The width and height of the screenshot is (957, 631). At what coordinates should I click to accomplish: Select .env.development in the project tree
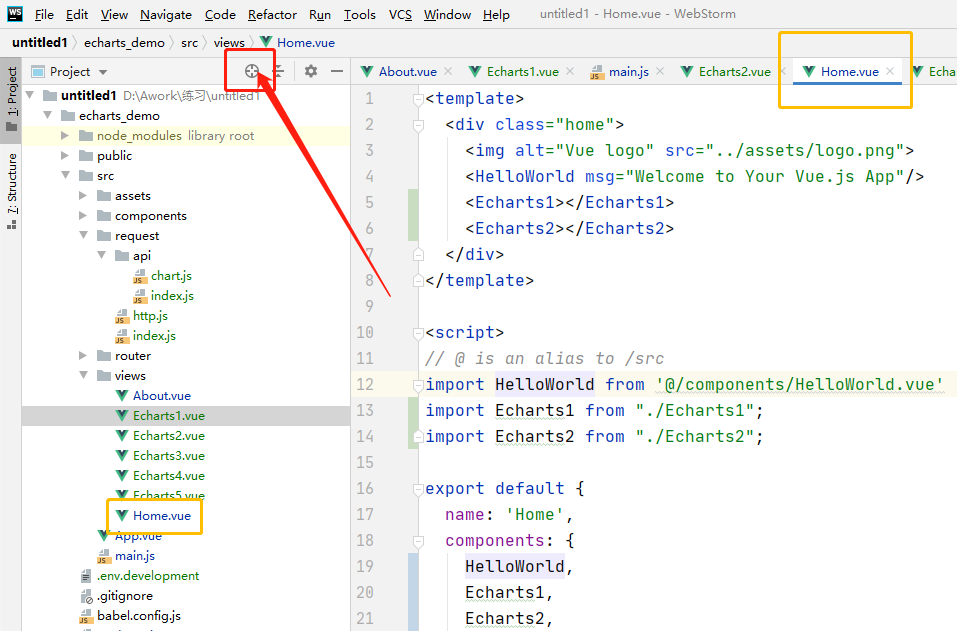pyautogui.click(x=148, y=576)
